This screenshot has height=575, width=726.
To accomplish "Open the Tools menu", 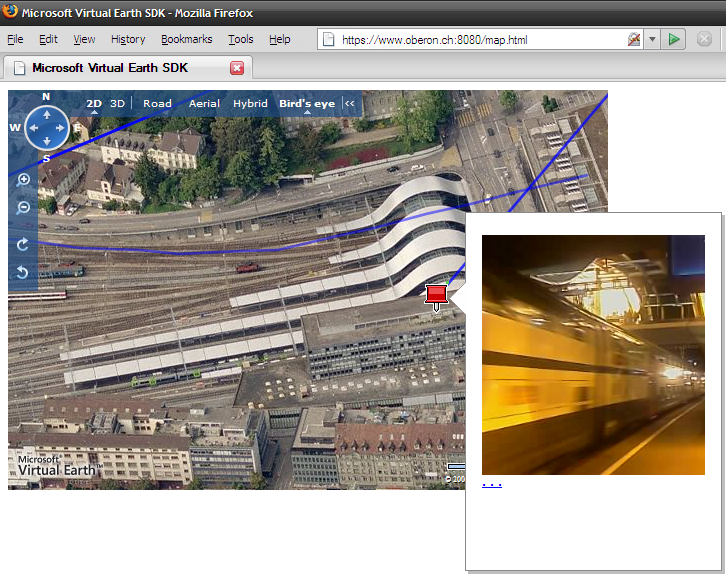I will click(241, 39).
